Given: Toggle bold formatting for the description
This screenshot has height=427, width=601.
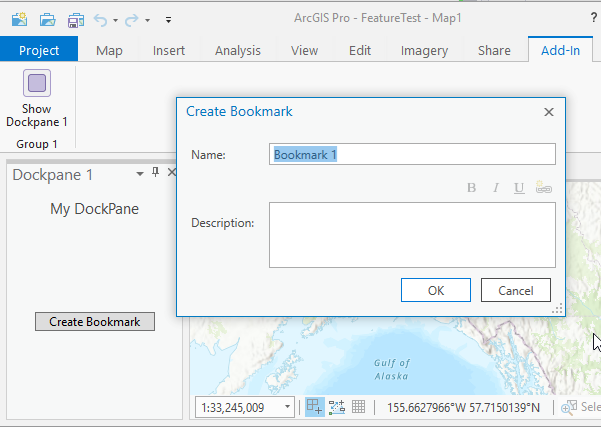Looking at the screenshot, I should click(x=472, y=187).
